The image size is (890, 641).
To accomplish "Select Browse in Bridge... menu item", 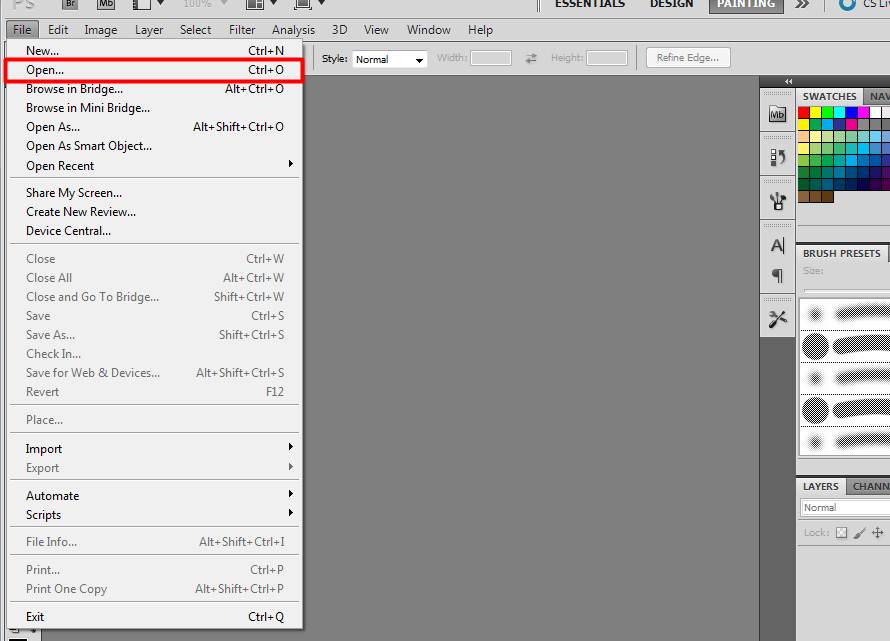I will pyautogui.click(x=154, y=89).
